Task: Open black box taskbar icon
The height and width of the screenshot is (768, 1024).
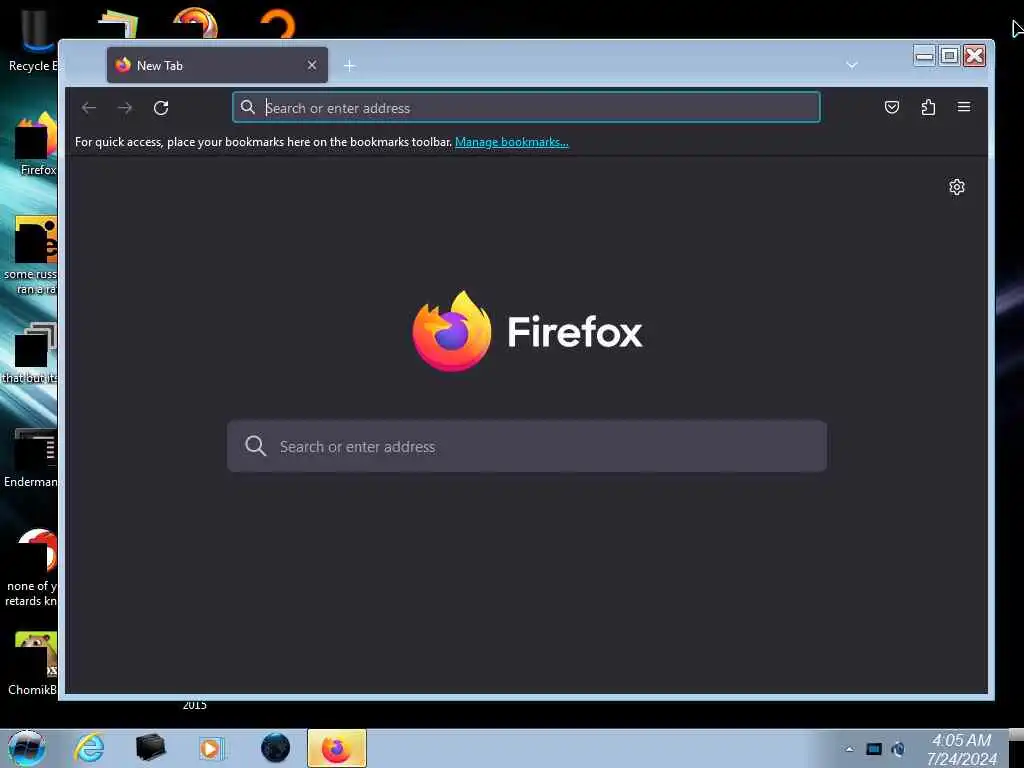Action: point(150,748)
